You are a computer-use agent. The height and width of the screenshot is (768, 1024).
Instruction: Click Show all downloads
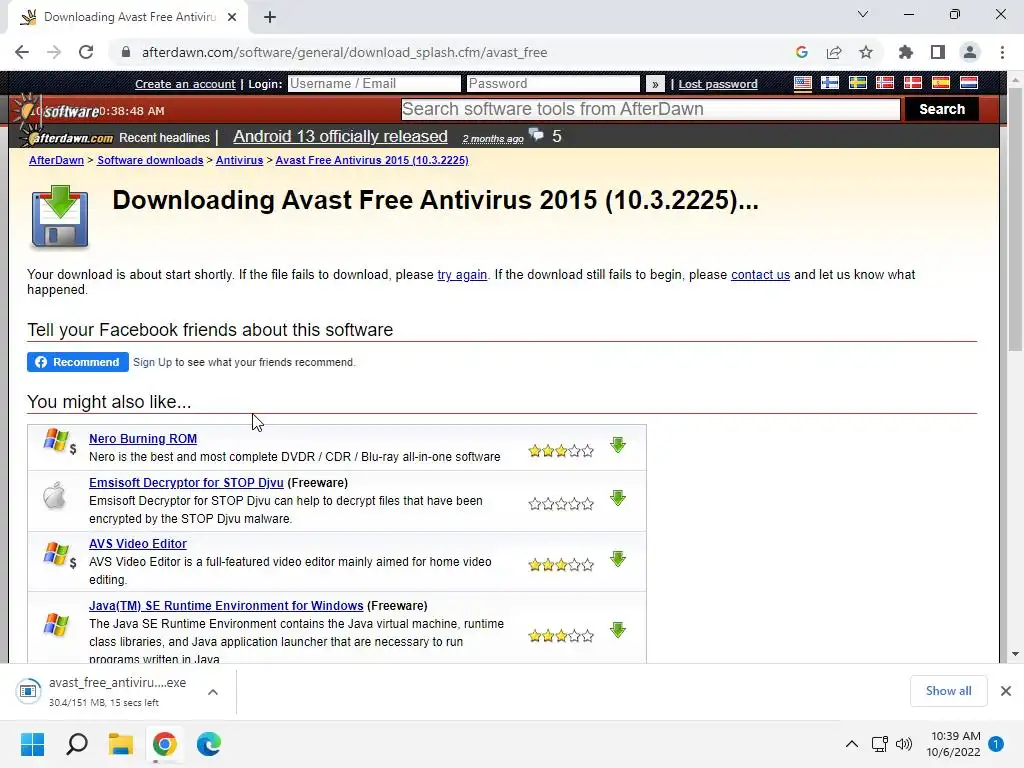(948, 691)
